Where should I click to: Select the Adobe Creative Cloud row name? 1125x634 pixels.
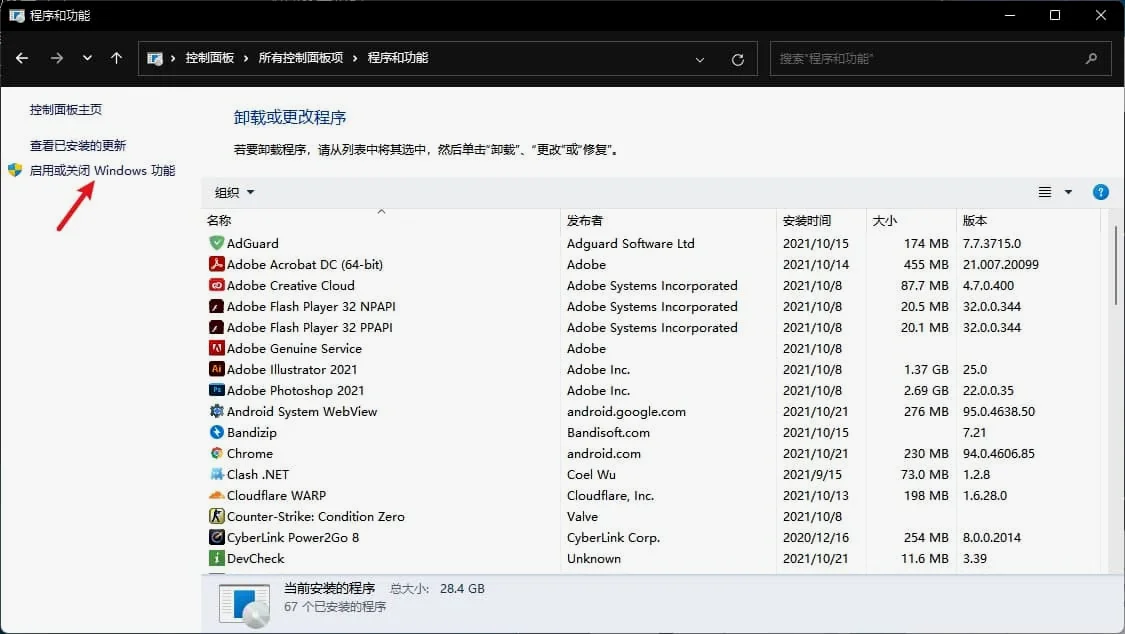coord(291,285)
